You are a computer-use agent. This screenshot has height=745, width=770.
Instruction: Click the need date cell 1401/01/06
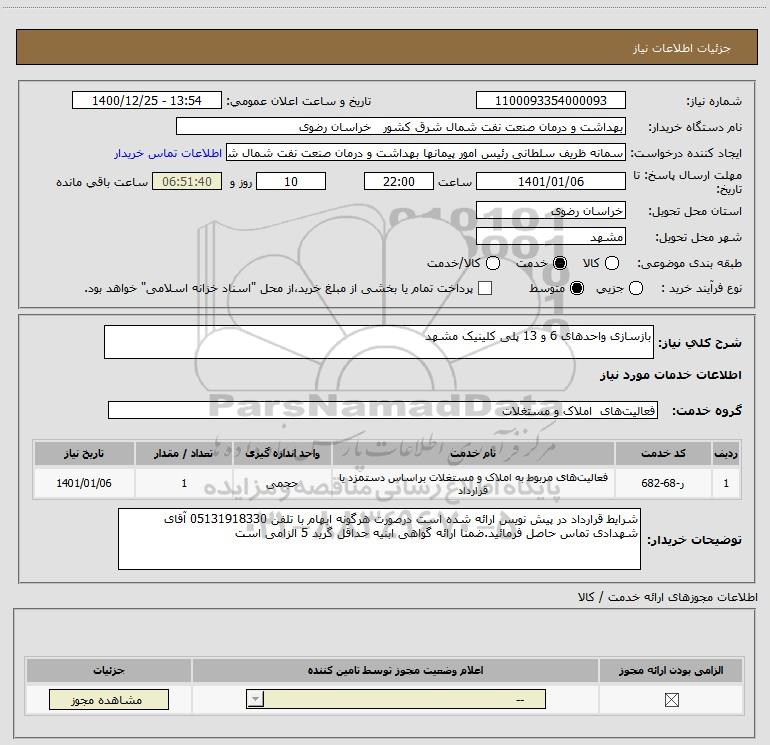click(x=84, y=483)
